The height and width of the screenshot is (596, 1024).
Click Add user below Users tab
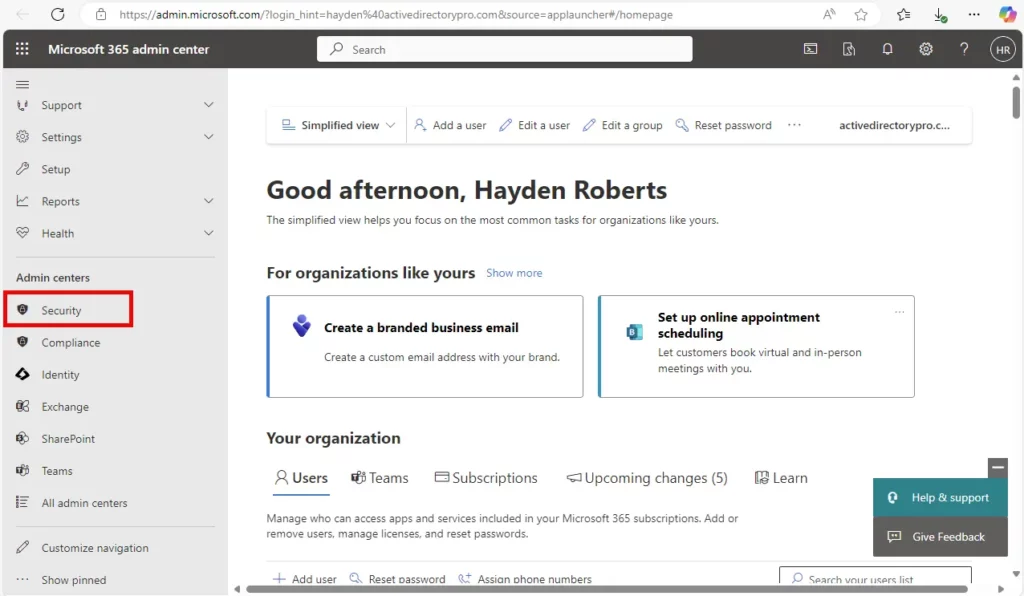pos(305,578)
